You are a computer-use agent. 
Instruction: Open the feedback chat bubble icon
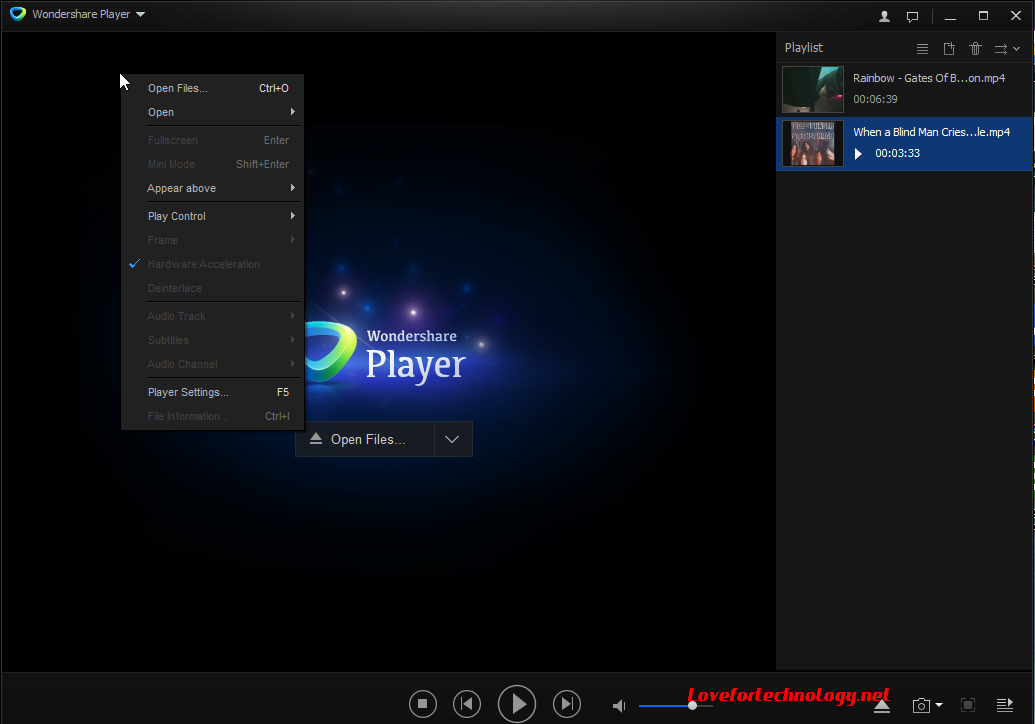tap(912, 17)
